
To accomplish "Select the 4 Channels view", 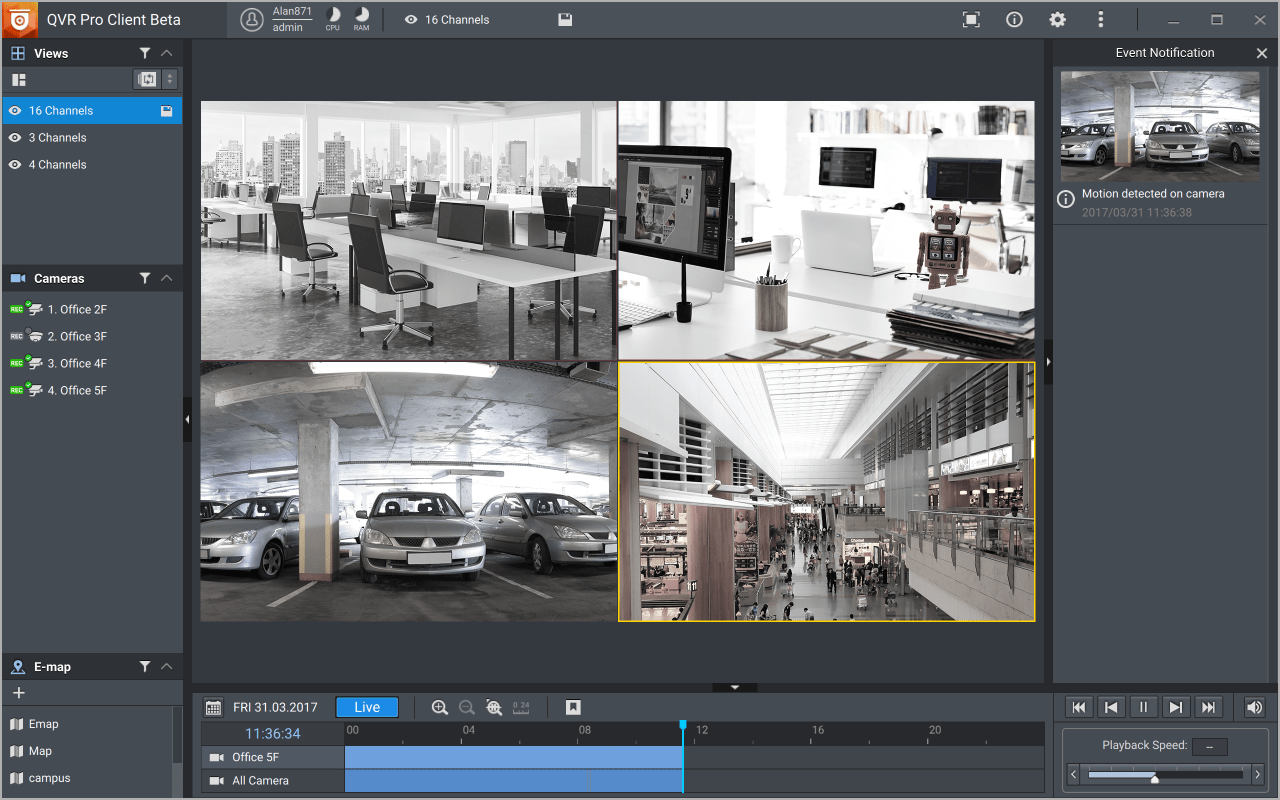I will point(57,165).
